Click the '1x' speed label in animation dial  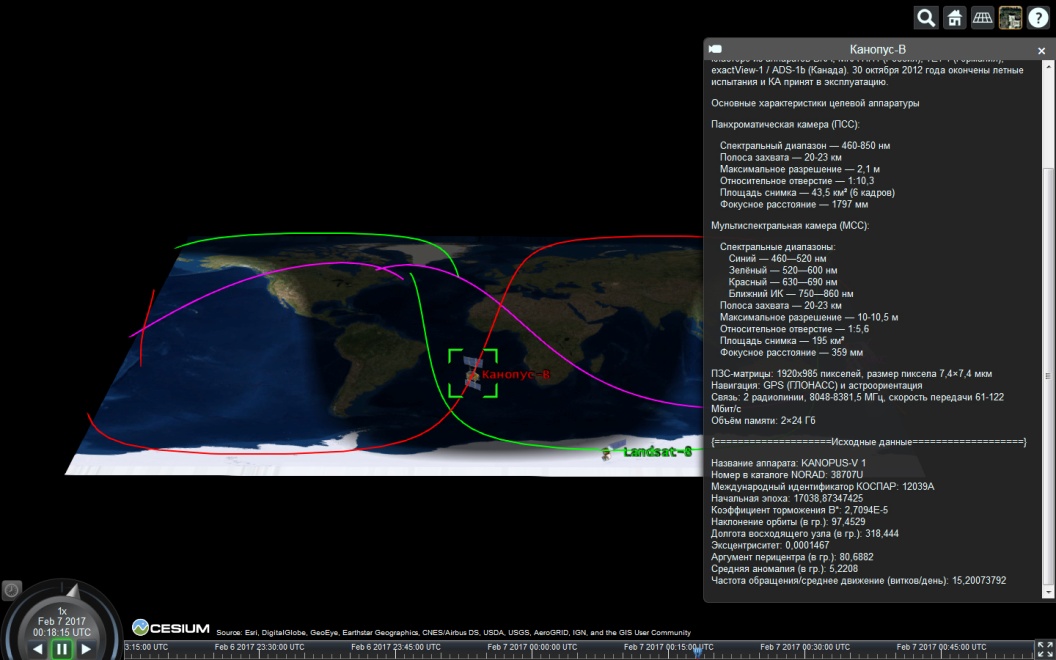(x=62, y=612)
